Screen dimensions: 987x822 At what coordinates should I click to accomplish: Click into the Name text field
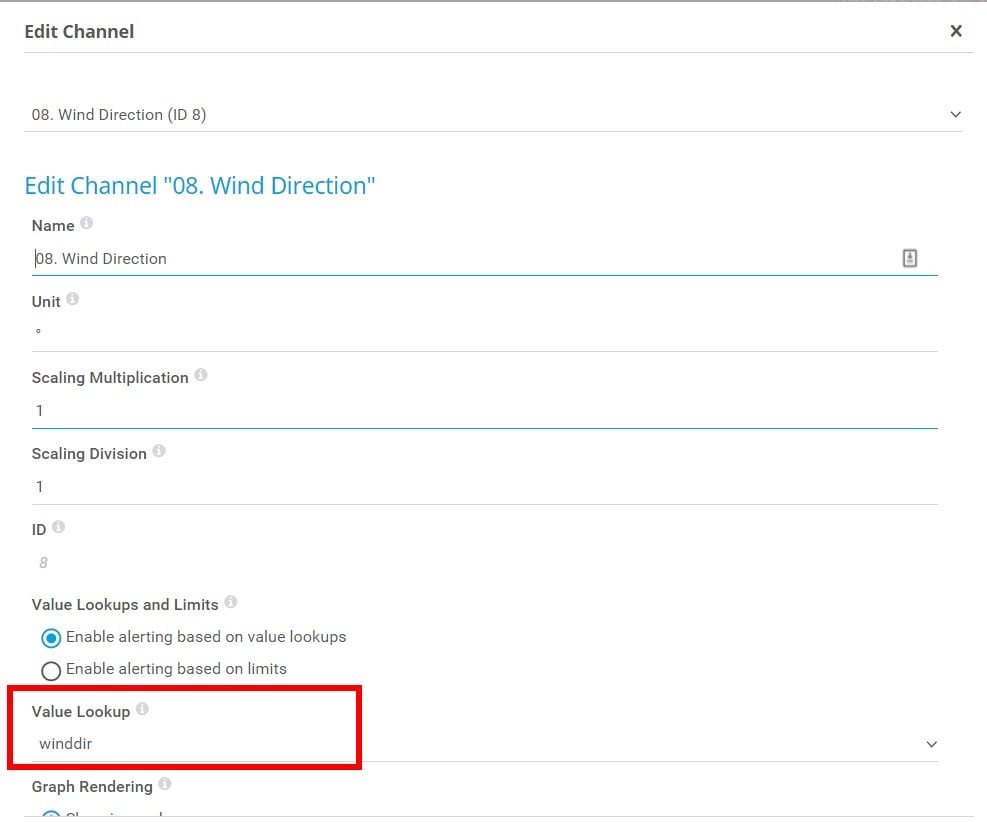click(460, 259)
